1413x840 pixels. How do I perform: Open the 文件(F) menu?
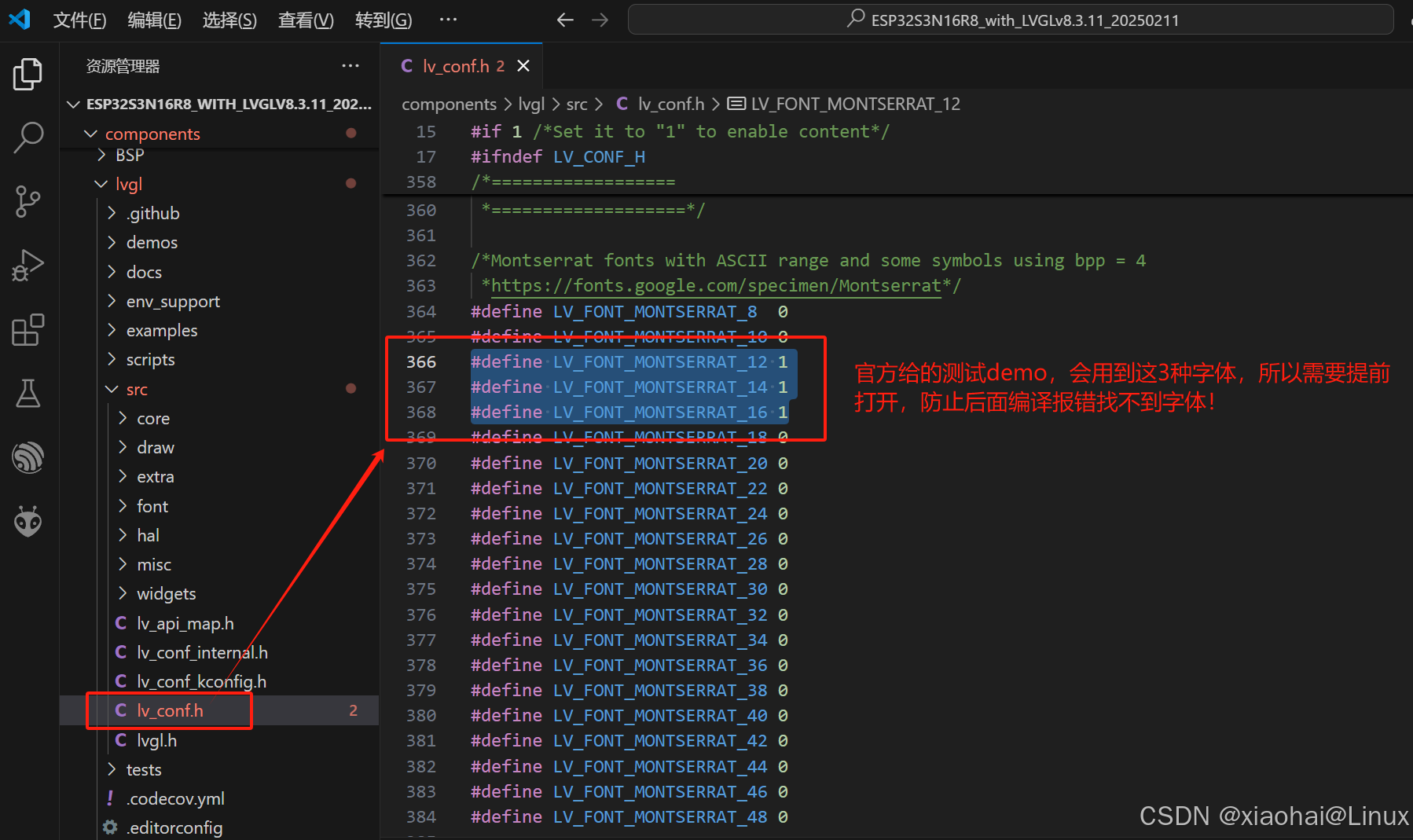79,20
